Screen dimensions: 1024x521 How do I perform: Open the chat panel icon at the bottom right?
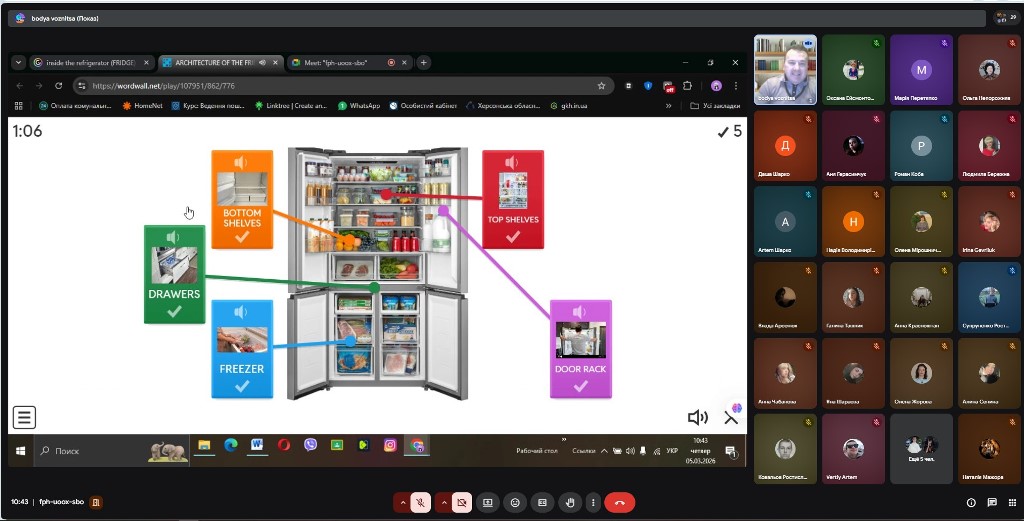click(992, 502)
